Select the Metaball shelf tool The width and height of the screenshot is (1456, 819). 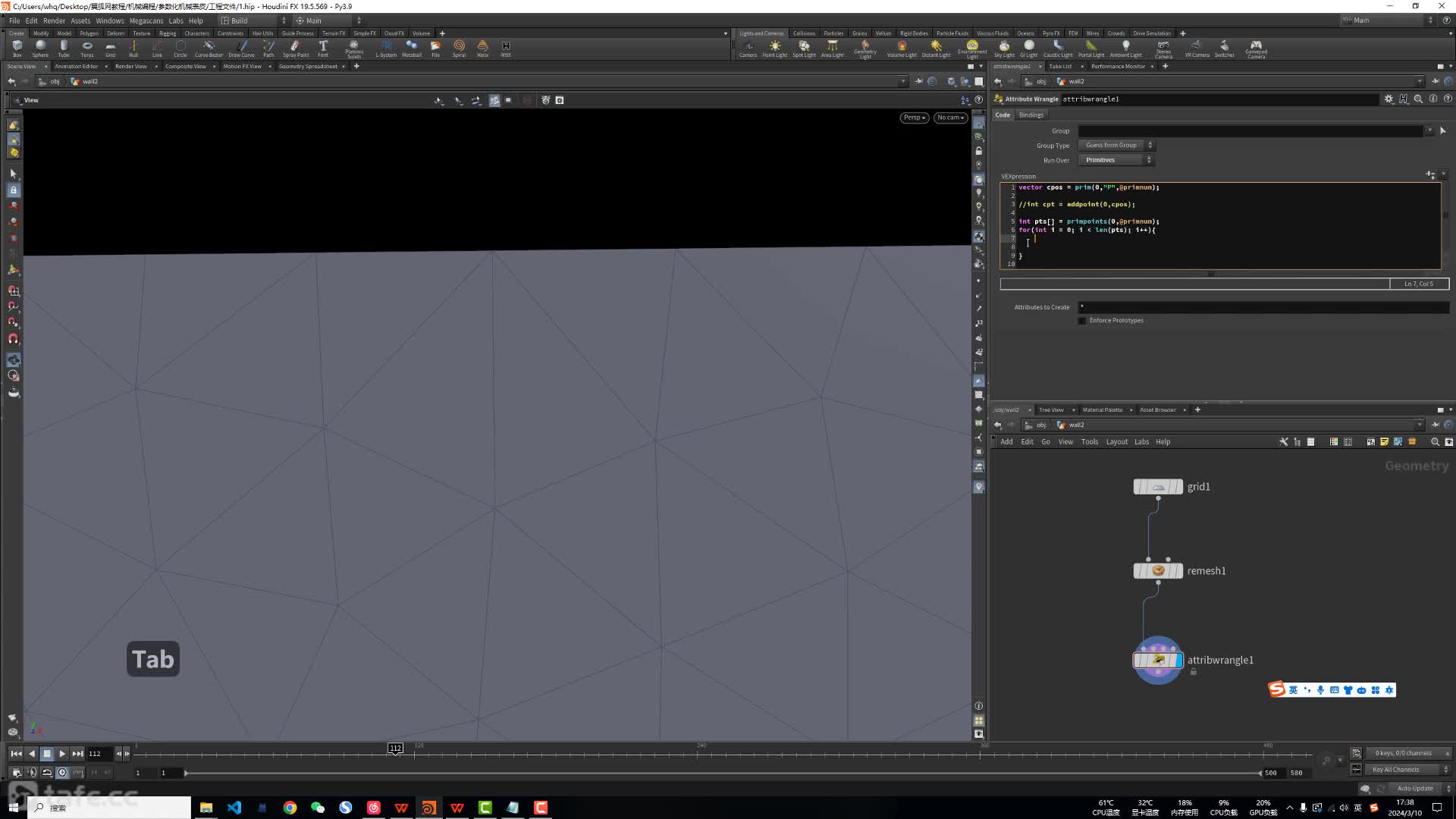tap(412, 49)
